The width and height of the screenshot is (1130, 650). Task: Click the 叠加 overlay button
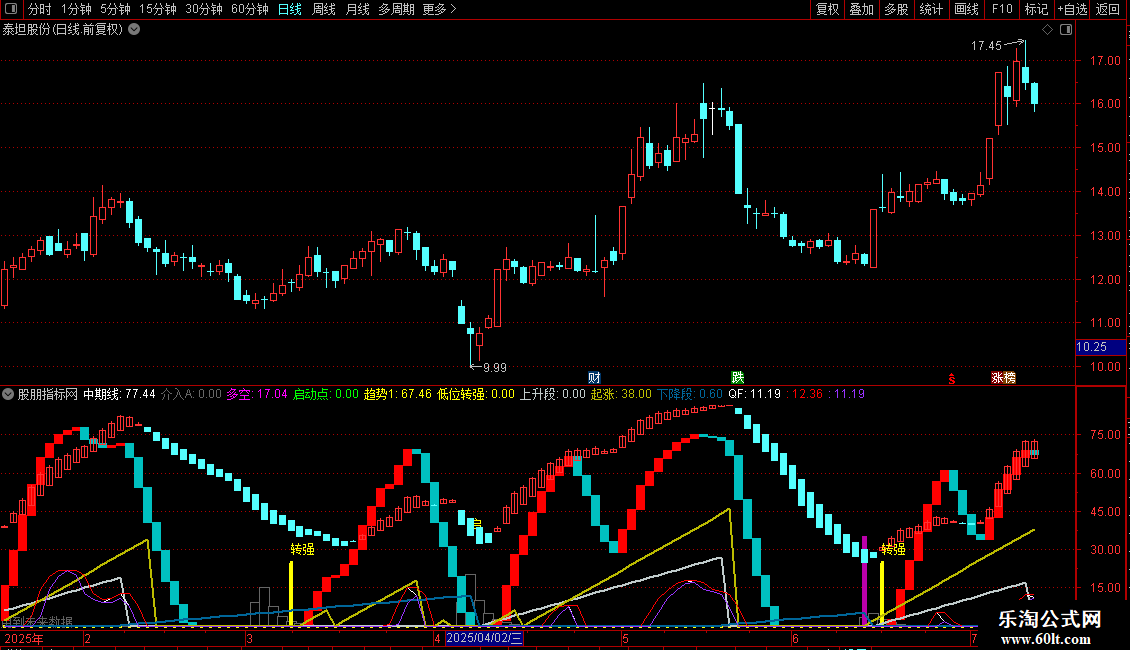tap(861, 9)
